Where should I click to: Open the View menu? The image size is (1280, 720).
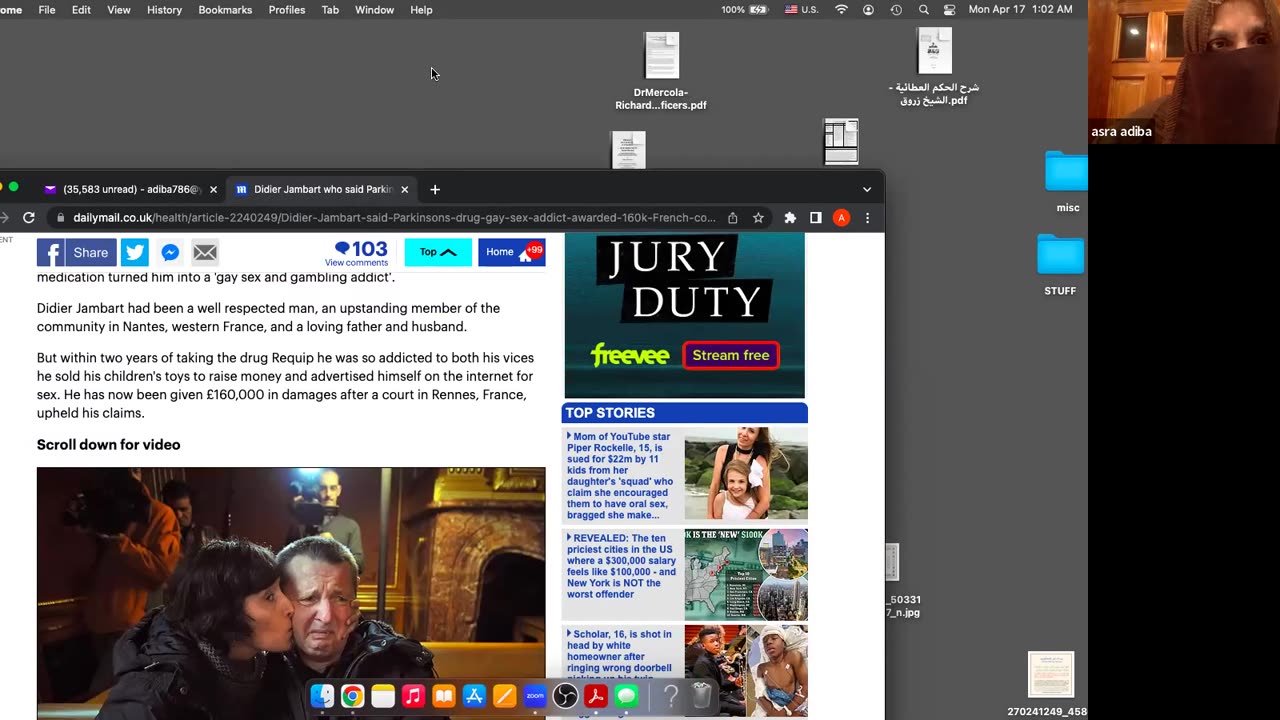pyautogui.click(x=119, y=10)
